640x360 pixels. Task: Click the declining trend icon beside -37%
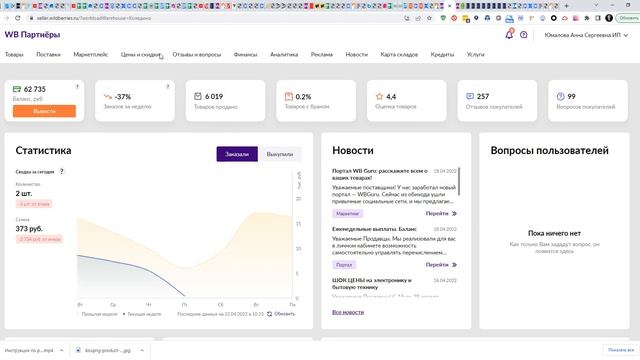pyautogui.click(x=108, y=97)
